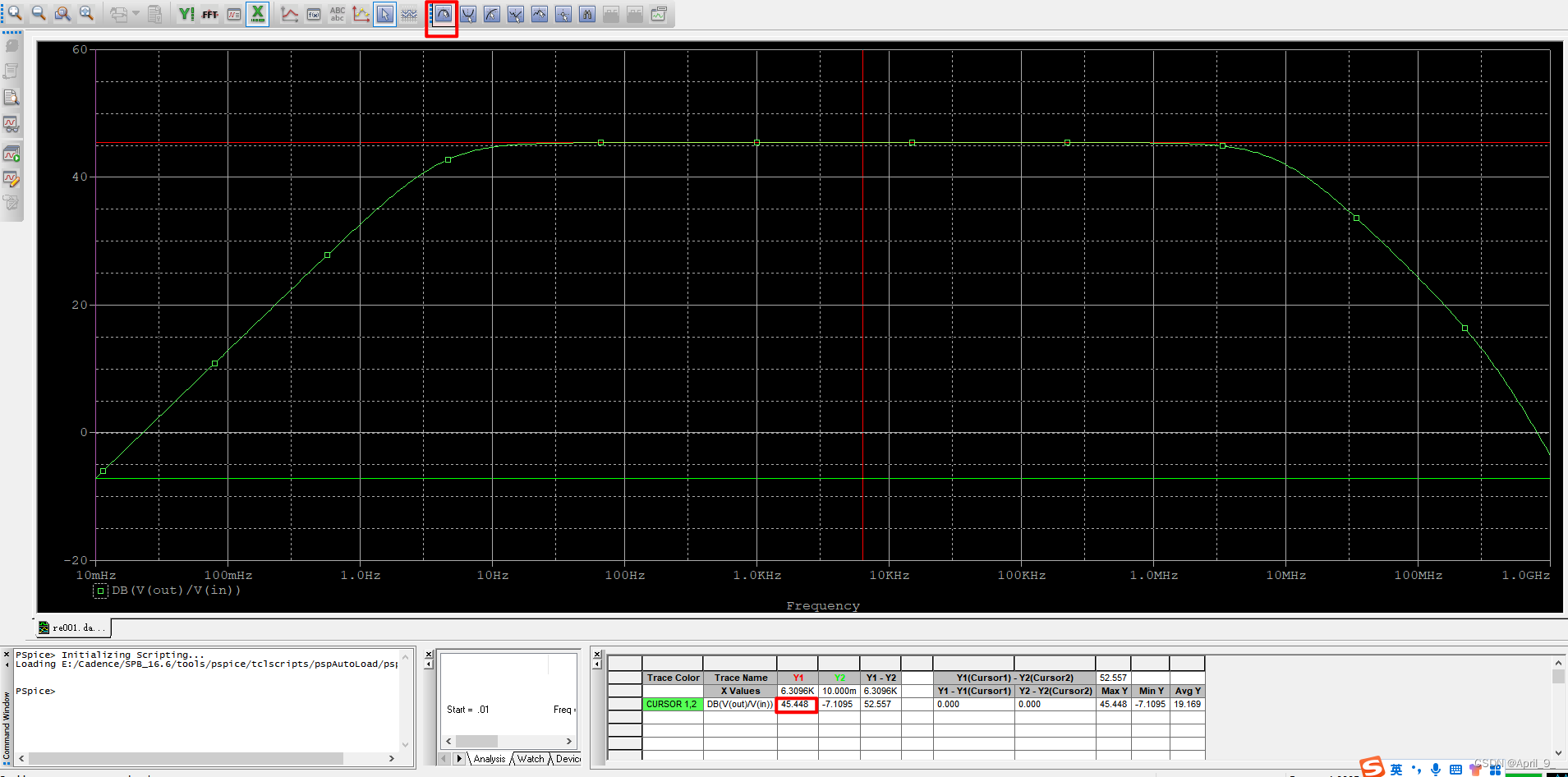Image resolution: width=1568 pixels, height=777 pixels.
Task: Toggle Log X axis button
Action: (x=258, y=14)
